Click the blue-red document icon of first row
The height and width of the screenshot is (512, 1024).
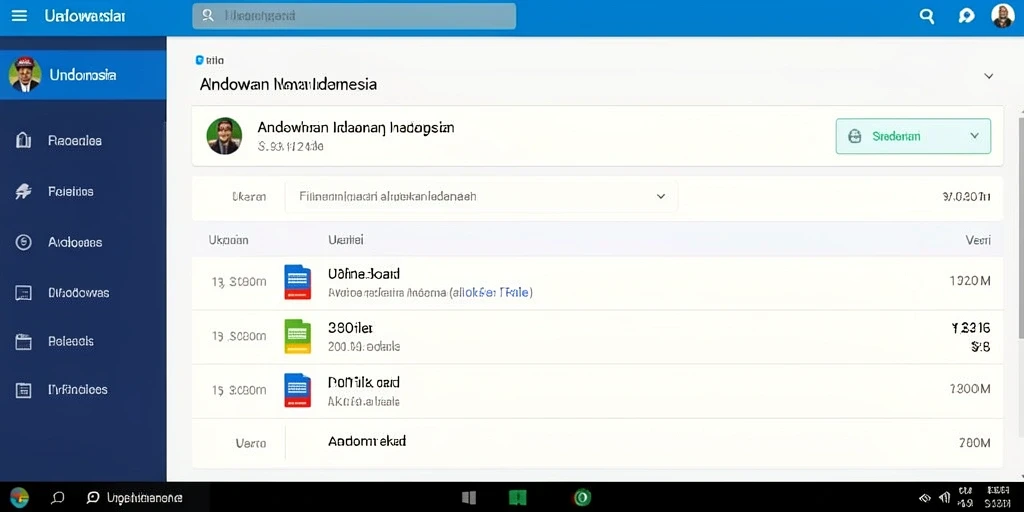tap(298, 281)
